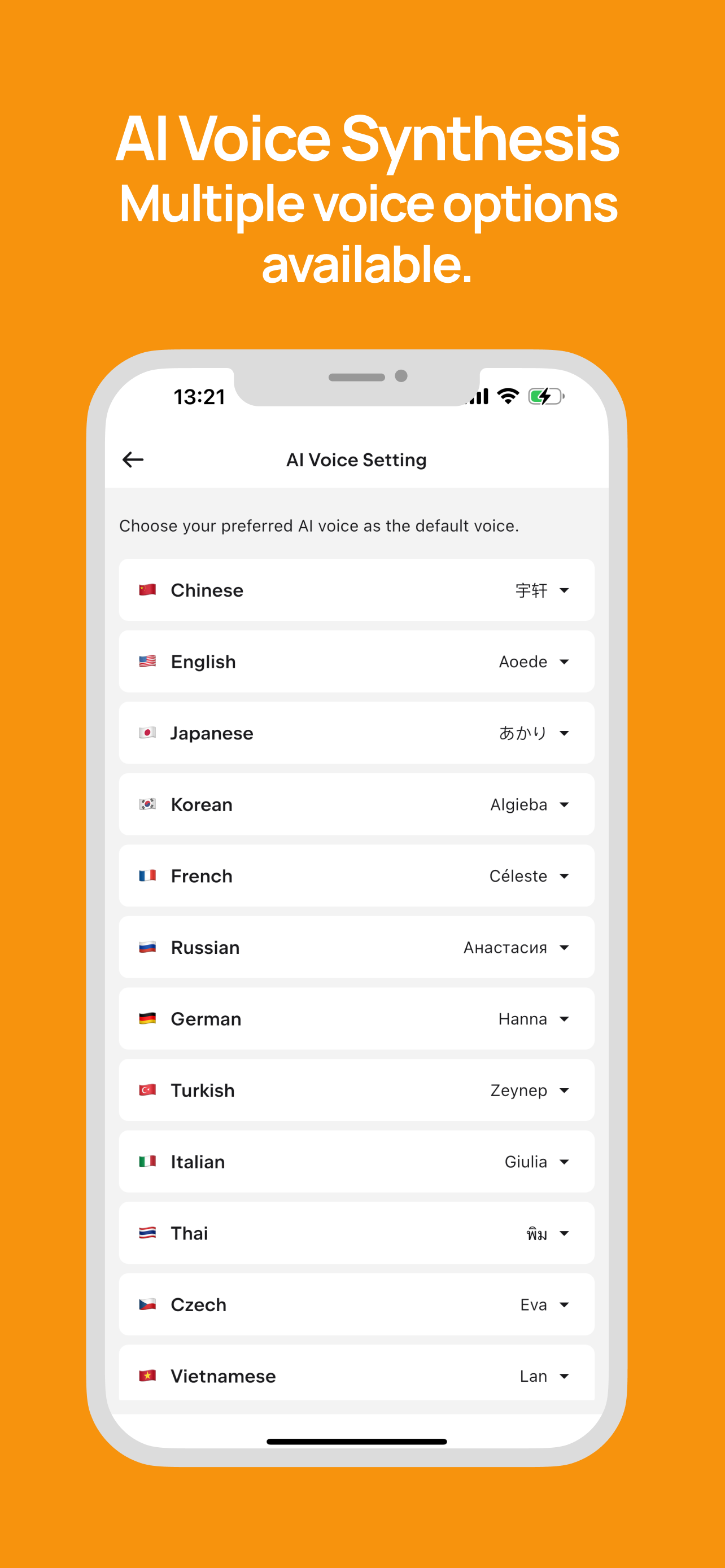Click the AI Voice Setting title
The height and width of the screenshot is (1568, 725).
pyautogui.click(x=356, y=460)
